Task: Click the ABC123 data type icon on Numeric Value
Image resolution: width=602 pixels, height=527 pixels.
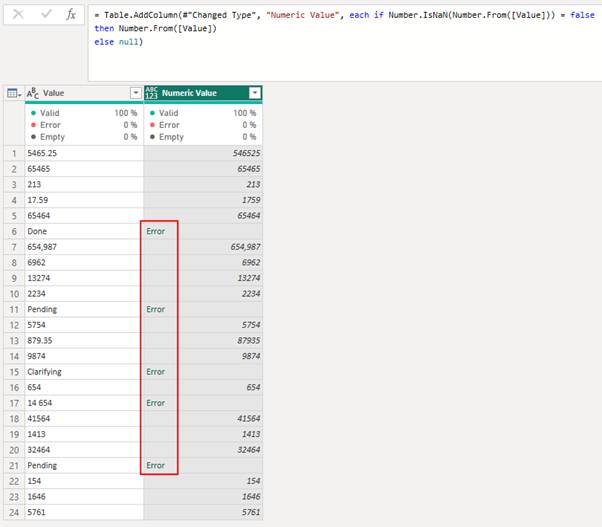Action: pyautogui.click(x=154, y=93)
